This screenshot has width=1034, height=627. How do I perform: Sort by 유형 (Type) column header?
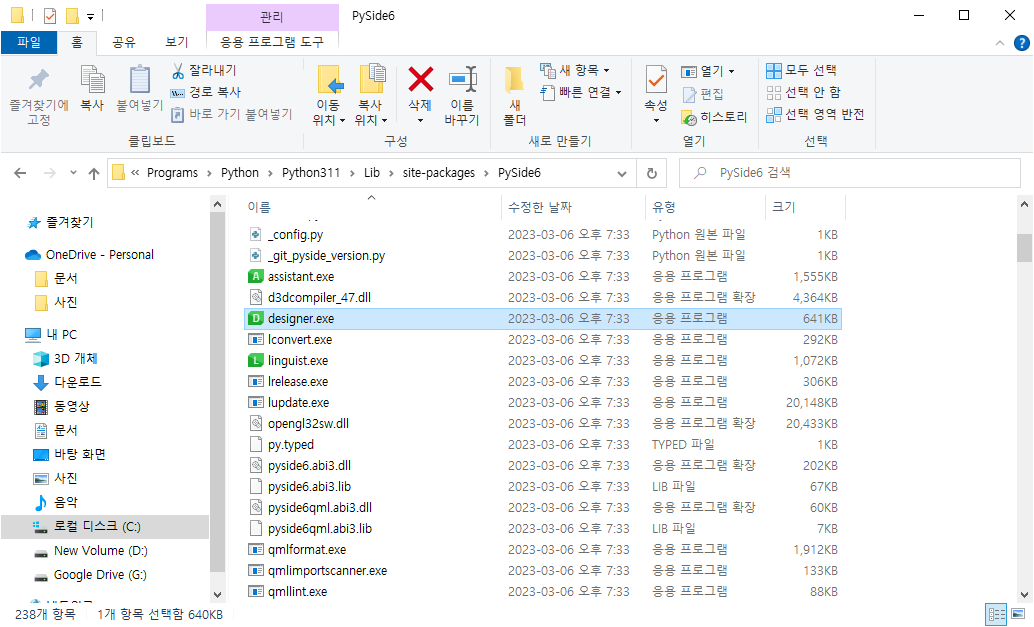point(705,207)
